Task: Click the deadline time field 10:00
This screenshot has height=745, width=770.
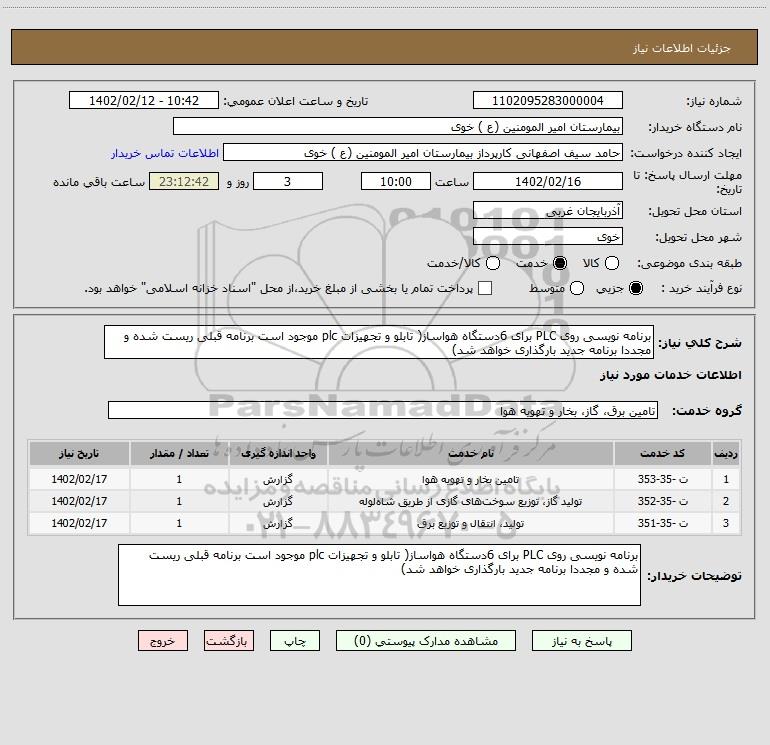Action: click(396, 181)
